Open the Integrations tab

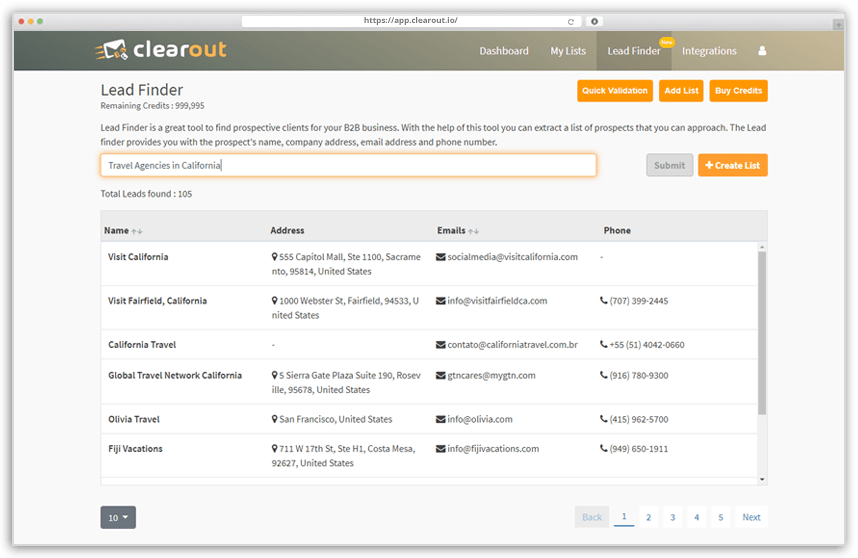pyautogui.click(x=709, y=51)
